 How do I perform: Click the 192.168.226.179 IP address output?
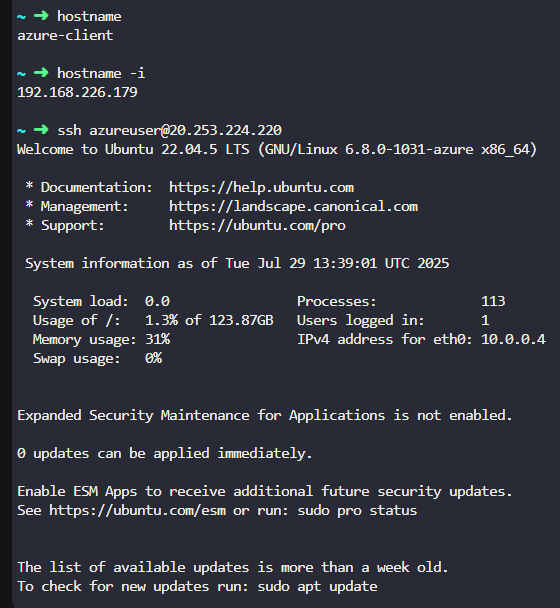click(x=77, y=92)
